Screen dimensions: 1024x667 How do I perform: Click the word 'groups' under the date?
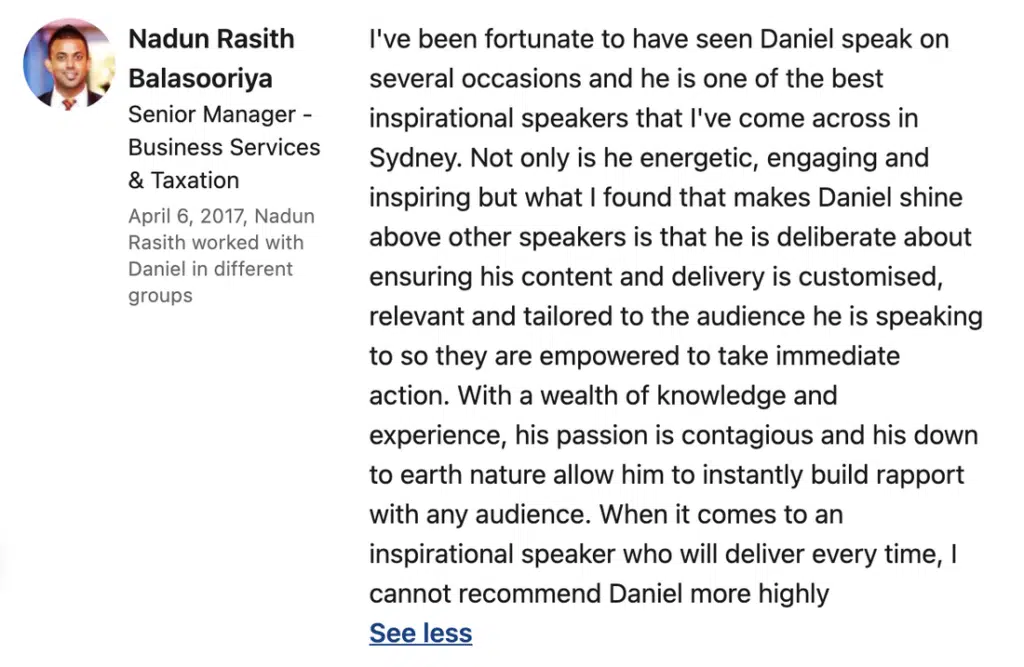pyautogui.click(x=160, y=296)
